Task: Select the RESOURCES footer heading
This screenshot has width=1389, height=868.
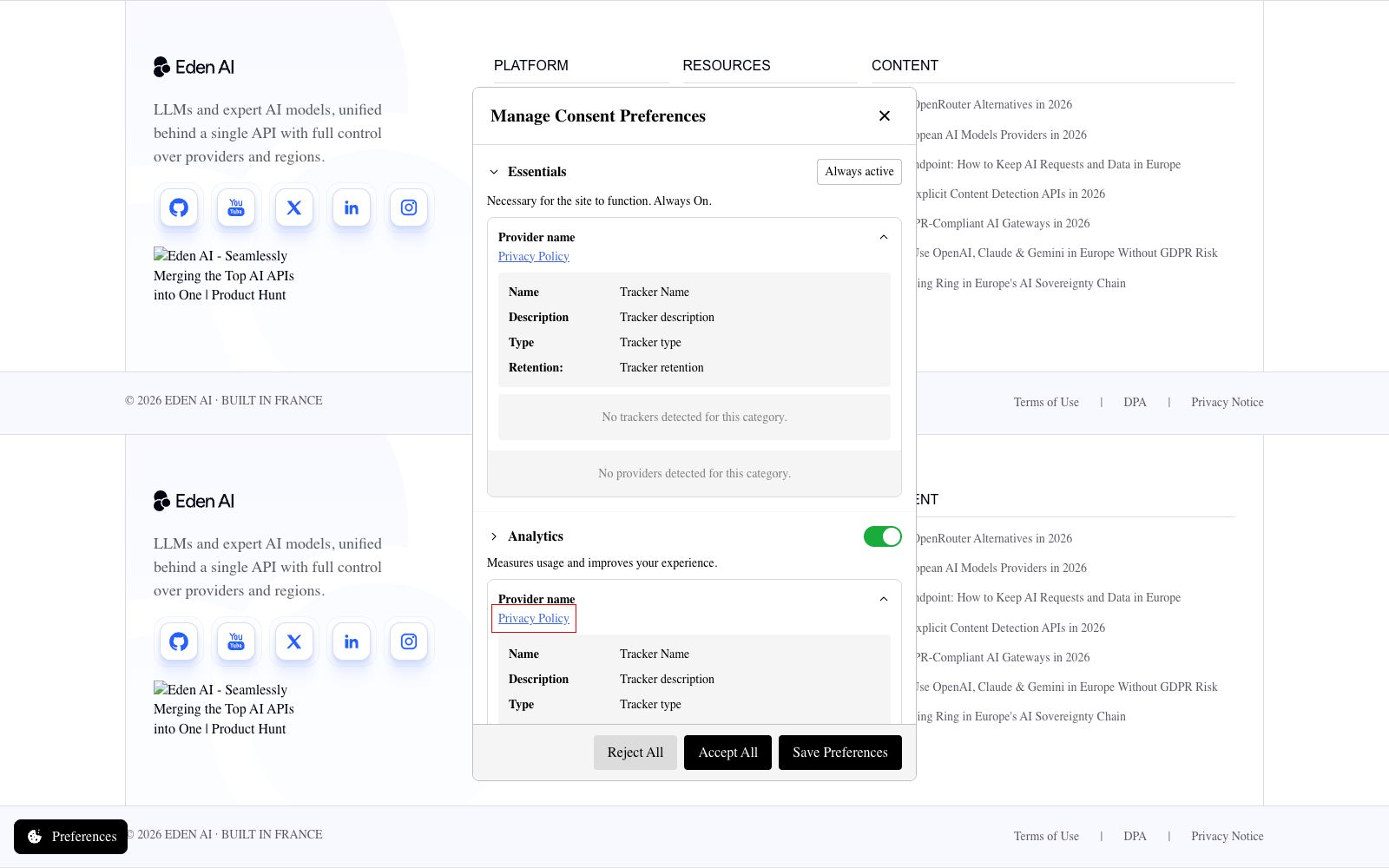Action: (727, 66)
